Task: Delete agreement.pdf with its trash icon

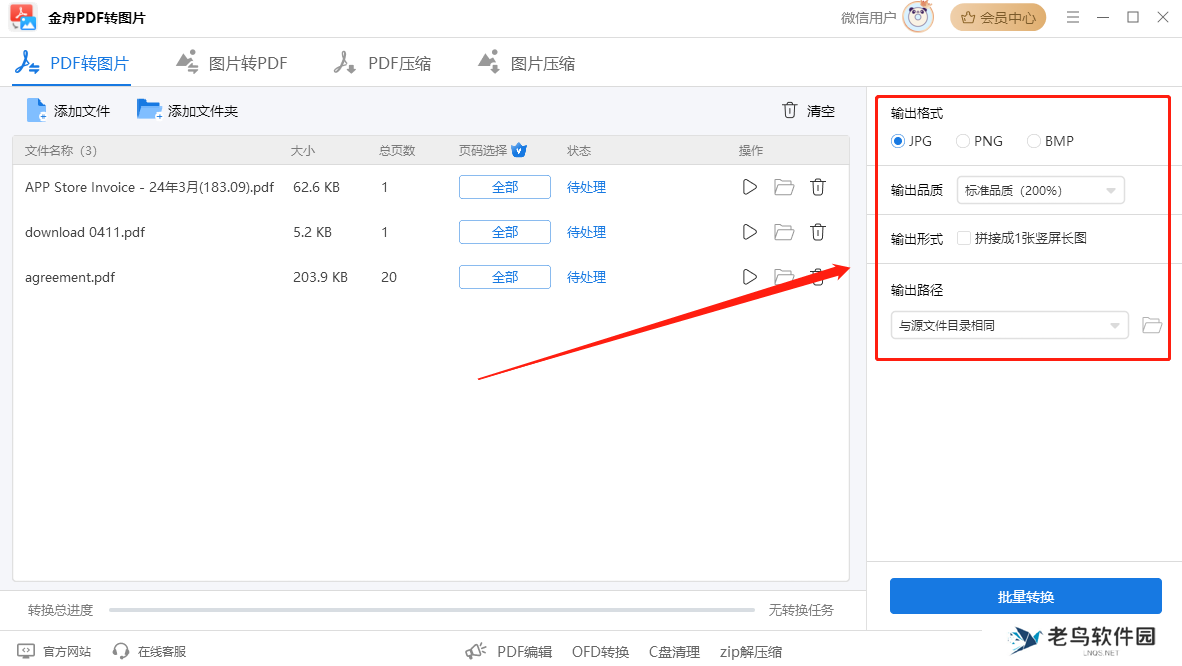Action: 817,277
